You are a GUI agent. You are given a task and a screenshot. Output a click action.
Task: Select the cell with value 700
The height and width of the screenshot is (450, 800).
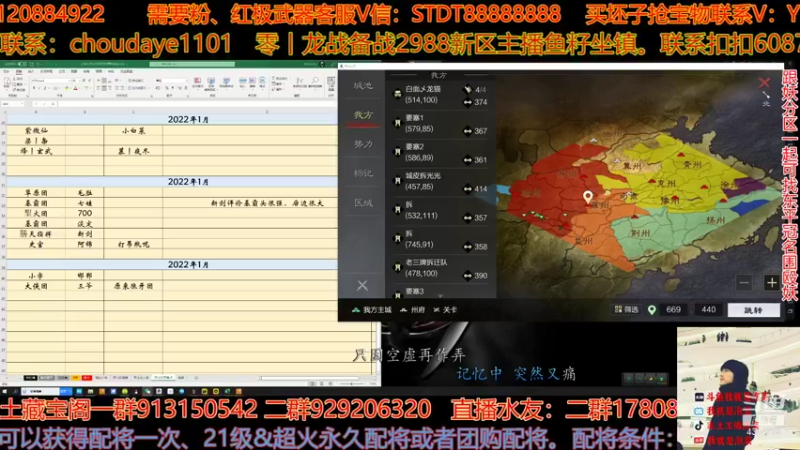point(85,213)
